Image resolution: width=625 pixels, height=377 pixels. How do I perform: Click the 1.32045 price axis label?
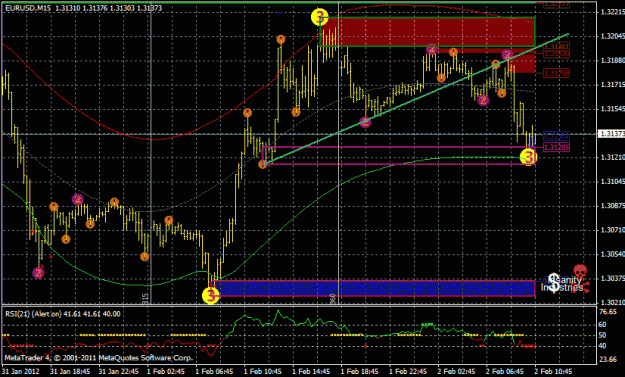(x=613, y=37)
